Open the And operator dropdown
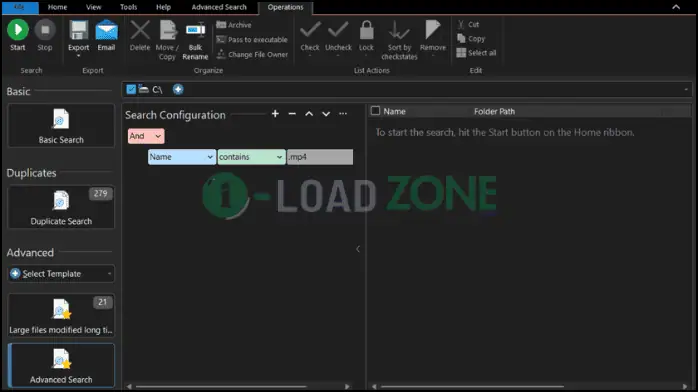Screen dimensions: 698x392 [x=146, y=136]
